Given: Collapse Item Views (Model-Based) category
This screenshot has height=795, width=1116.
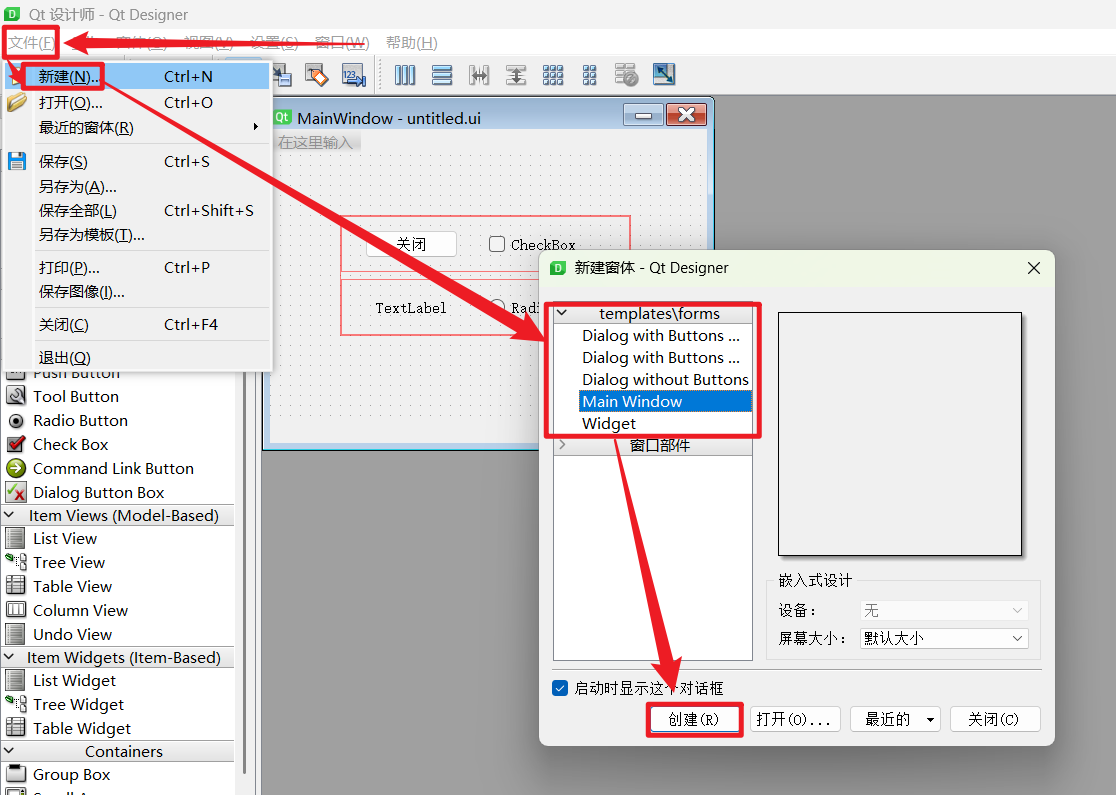Looking at the screenshot, I should click(10, 515).
